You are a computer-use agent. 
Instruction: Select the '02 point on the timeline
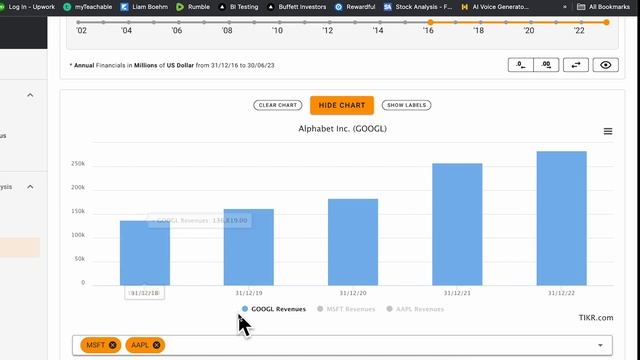click(78, 22)
